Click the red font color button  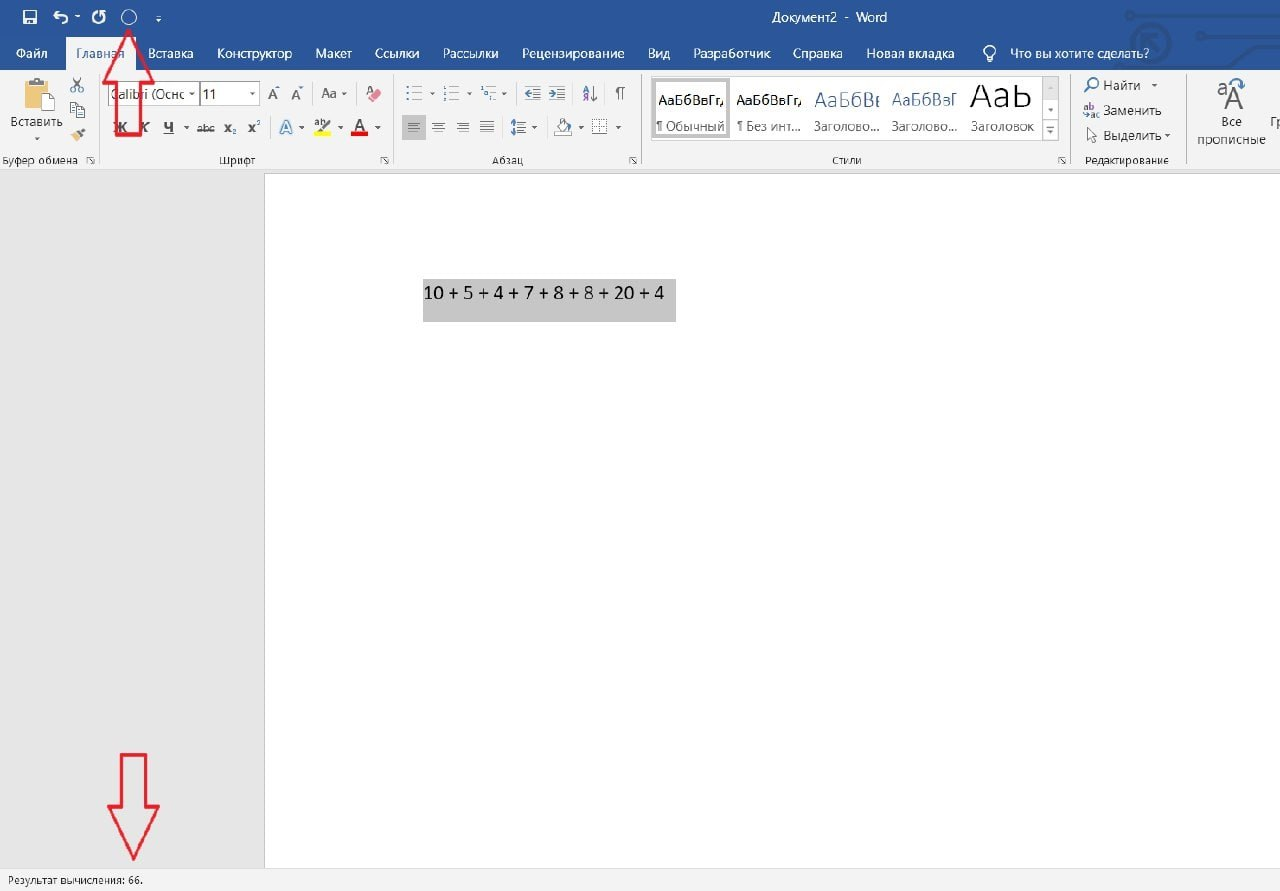tap(360, 127)
